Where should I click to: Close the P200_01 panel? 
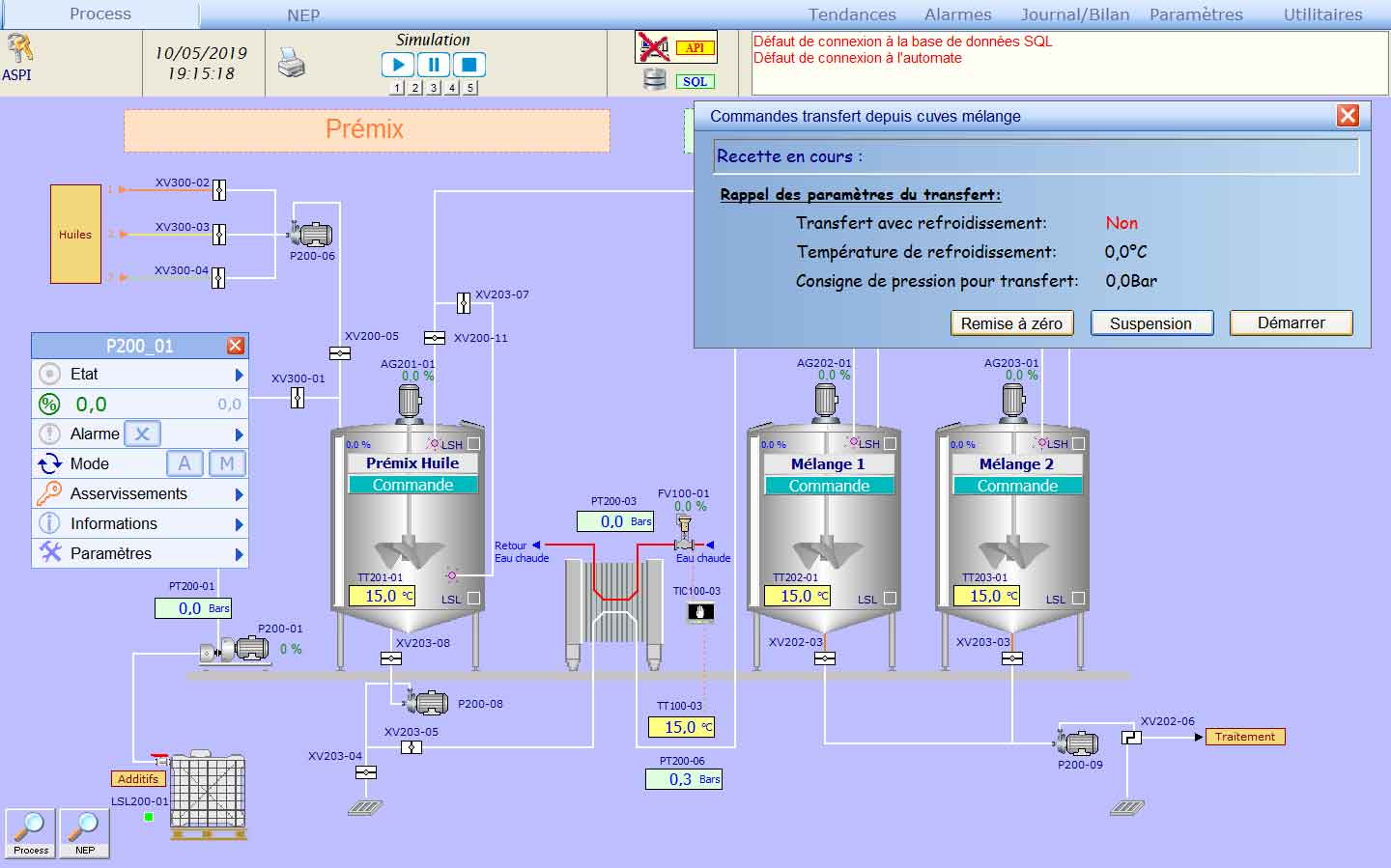pos(236,346)
